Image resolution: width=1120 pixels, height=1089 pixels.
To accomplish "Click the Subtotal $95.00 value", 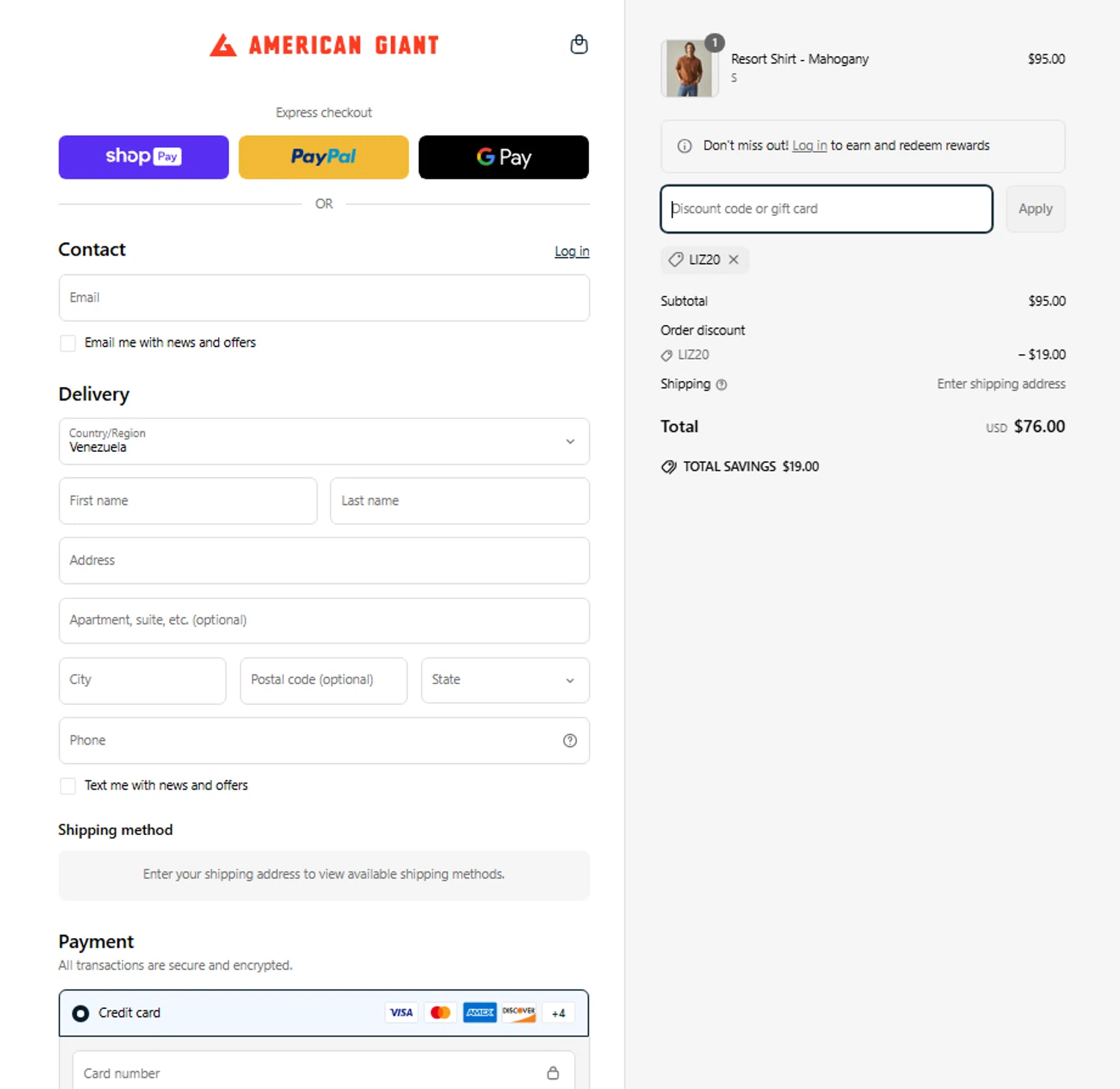I will point(1047,301).
